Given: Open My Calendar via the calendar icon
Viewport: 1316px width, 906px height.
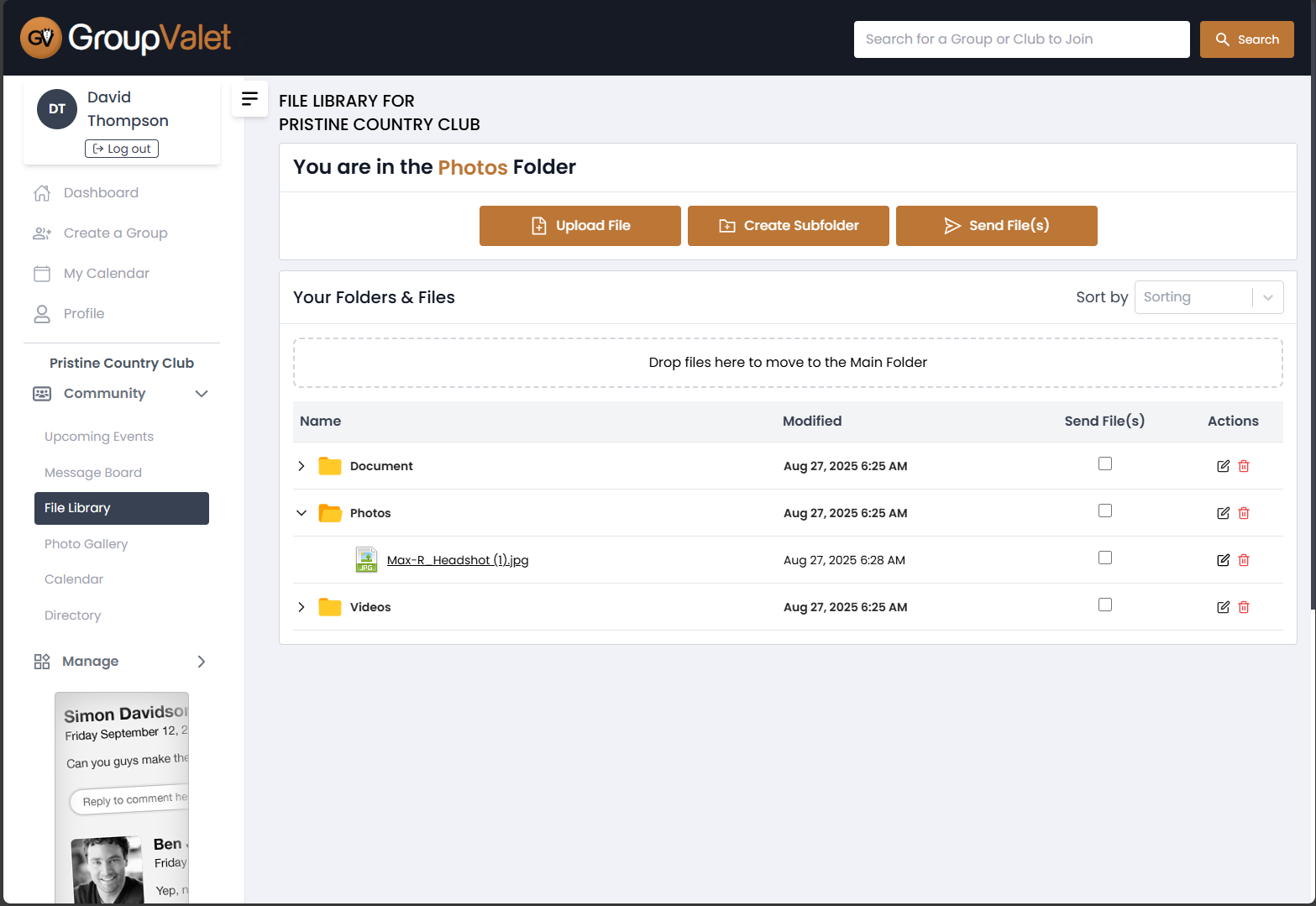Looking at the screenshot, I should point(42,273).
